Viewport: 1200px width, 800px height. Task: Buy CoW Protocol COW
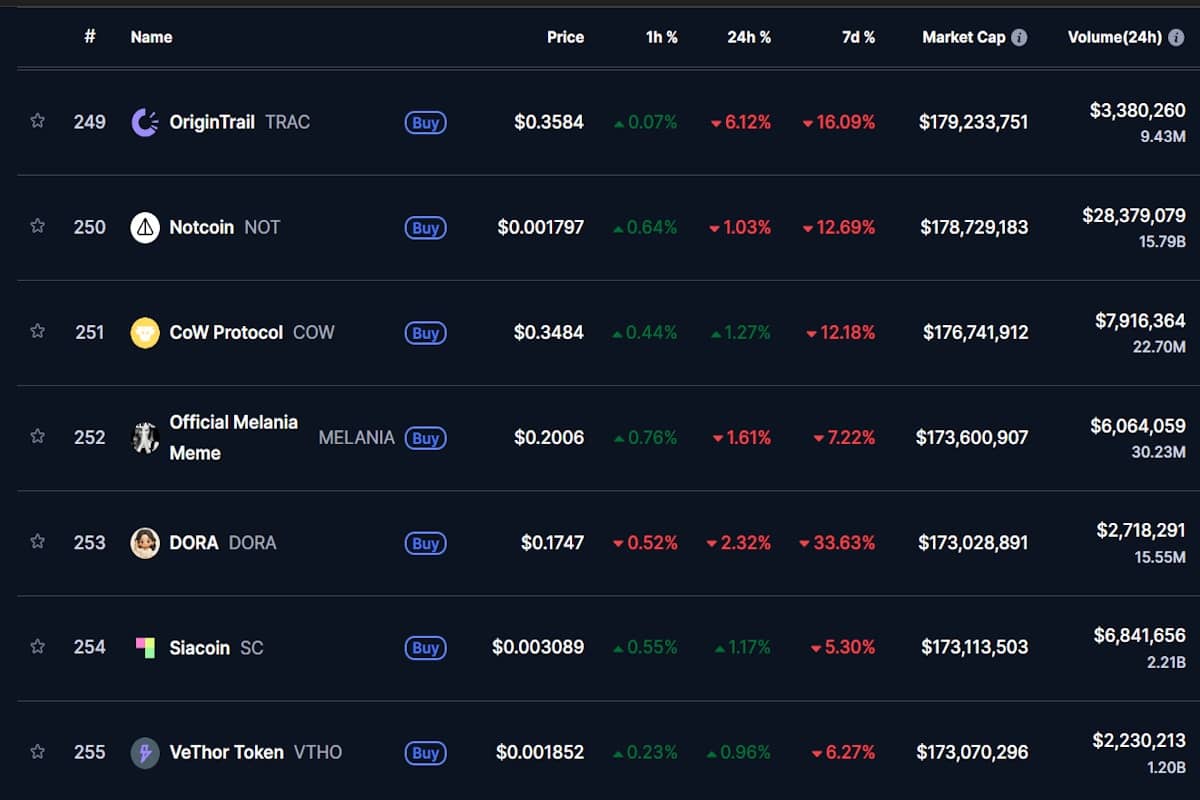click(x=425, y=333)
